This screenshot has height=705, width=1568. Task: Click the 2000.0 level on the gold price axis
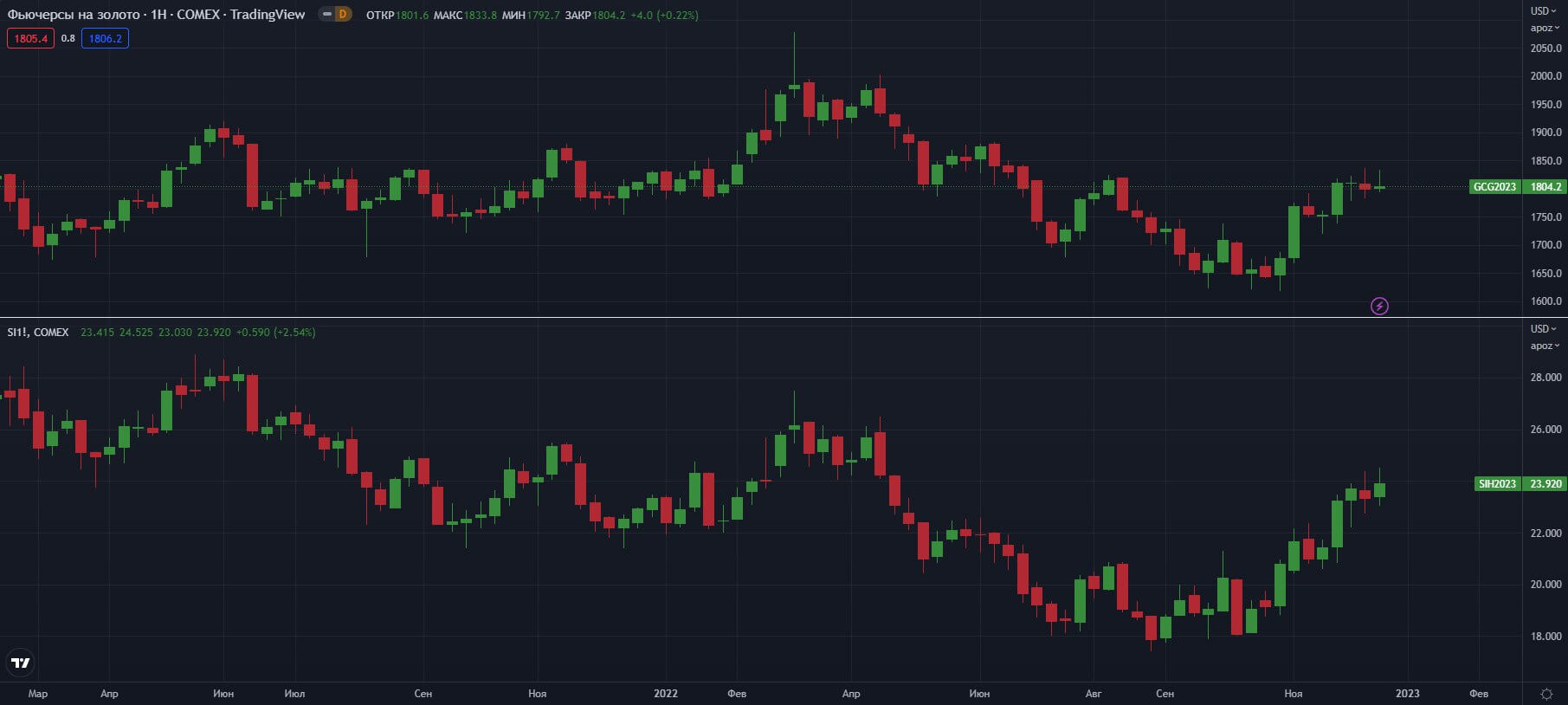[1545, 76]
